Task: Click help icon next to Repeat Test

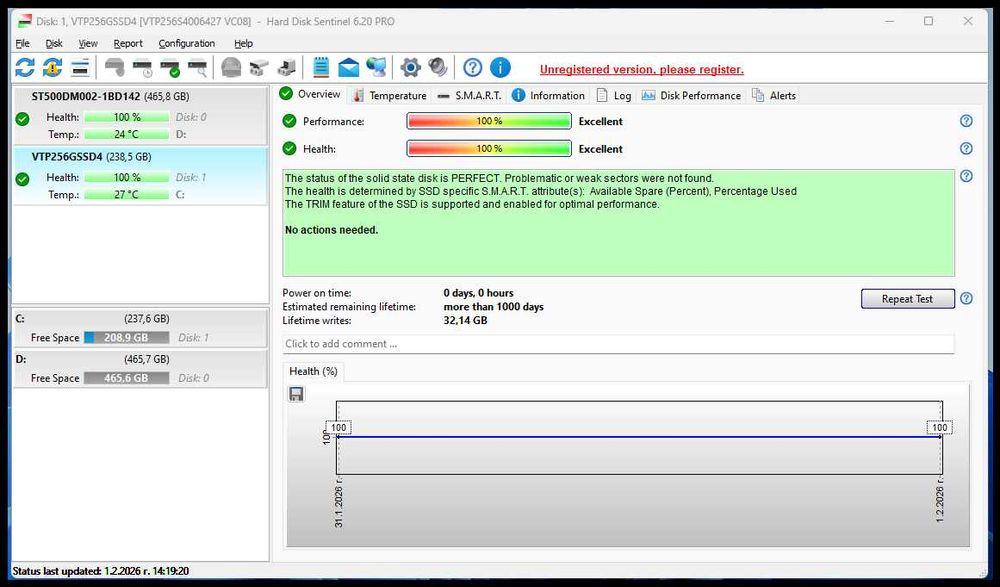Action: (x=966, y=298)
